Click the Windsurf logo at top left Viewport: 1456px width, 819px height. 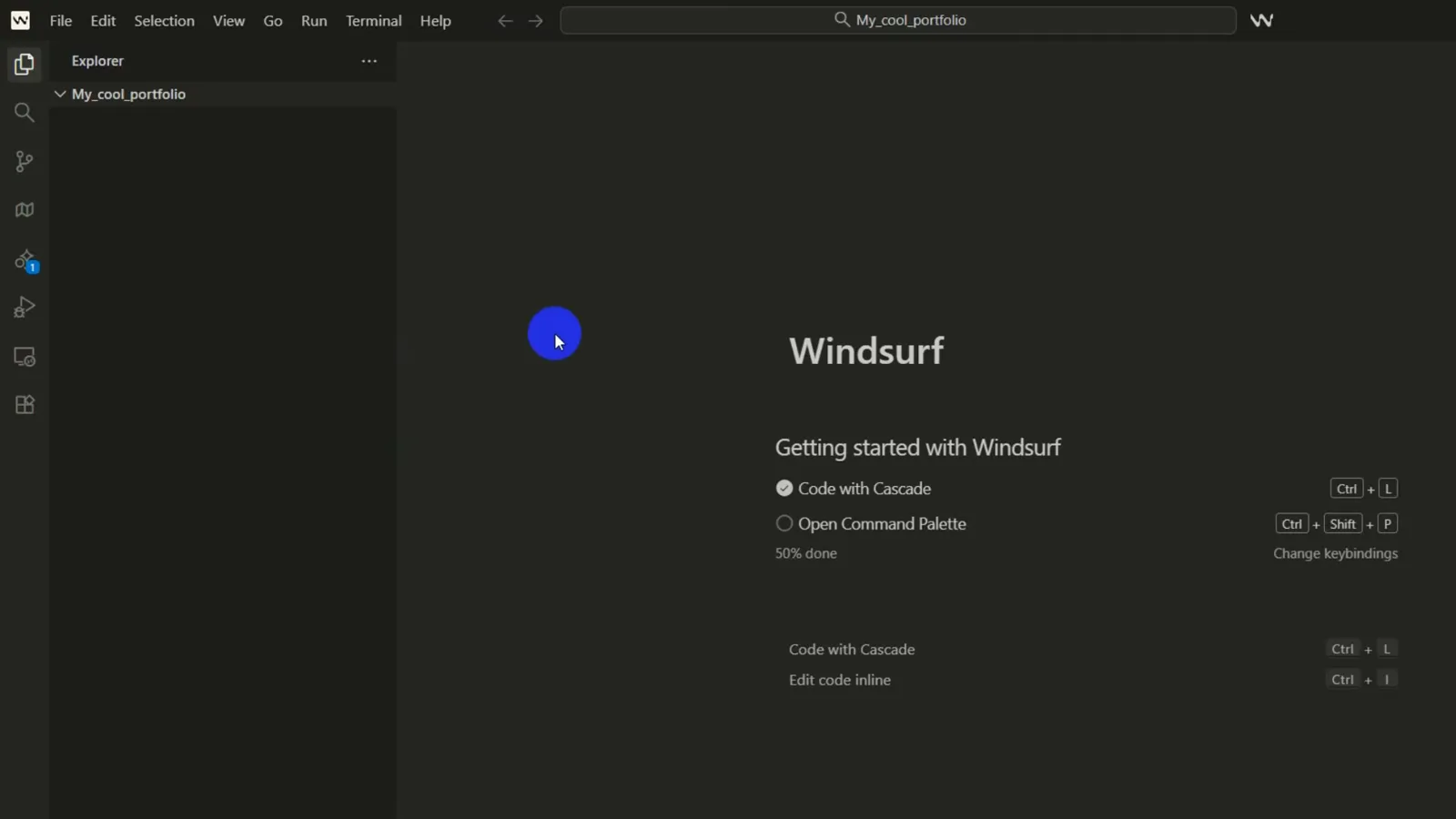click(20, 20)
